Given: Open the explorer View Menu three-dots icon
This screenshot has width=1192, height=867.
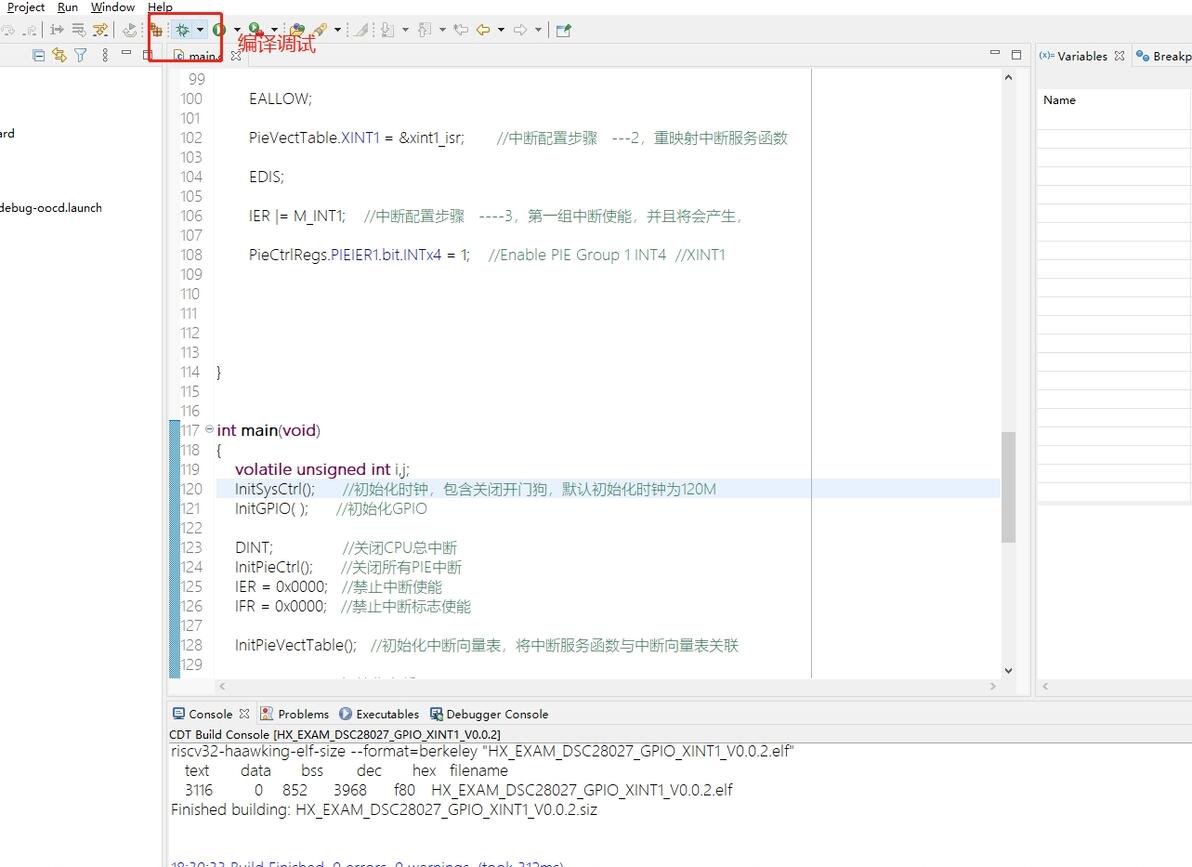Looking at the screenshot, I should (105, 55).
